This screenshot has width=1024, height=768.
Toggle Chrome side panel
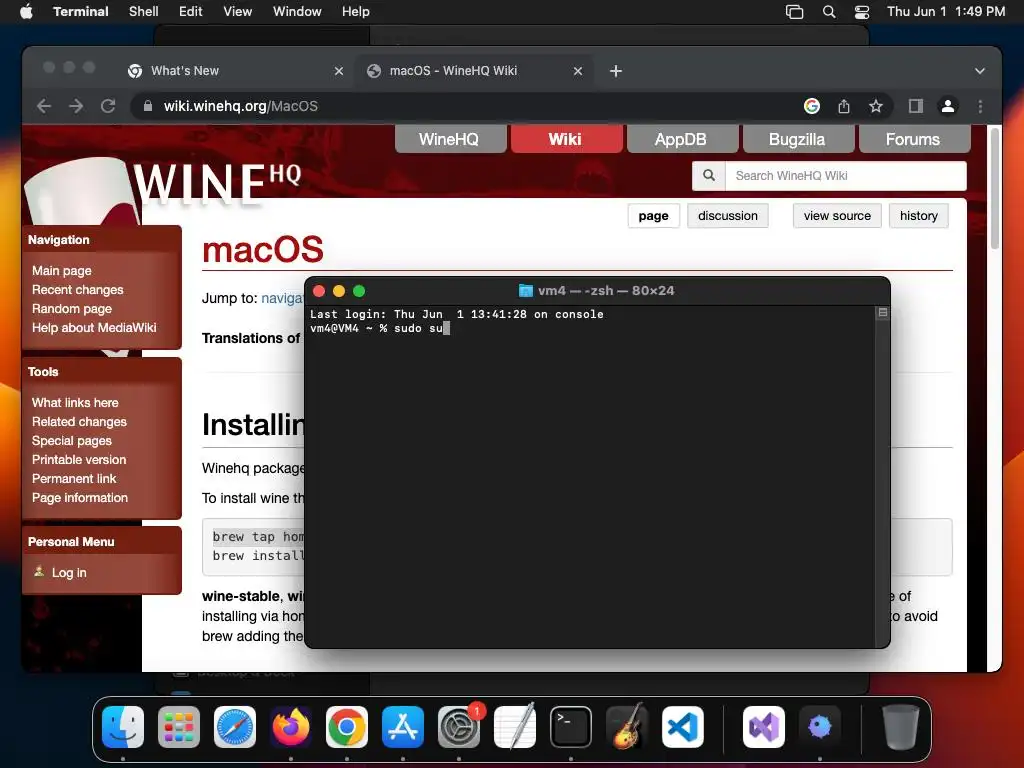coord(916,106)
